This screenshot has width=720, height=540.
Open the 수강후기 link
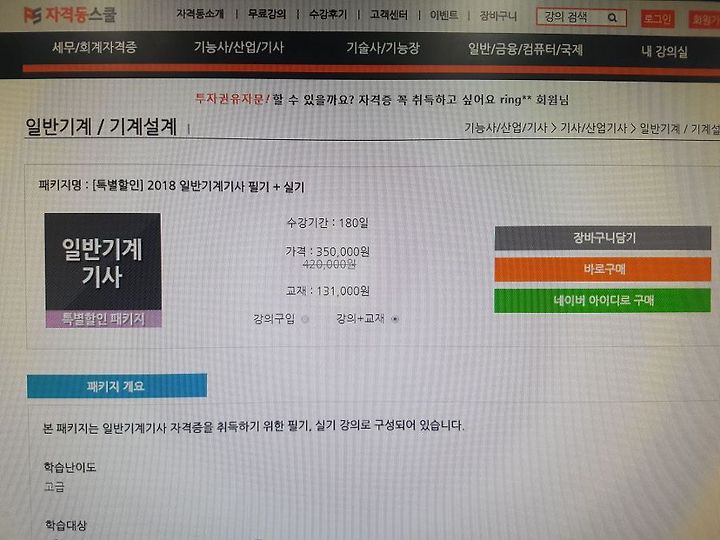click(x=328, y=14)
